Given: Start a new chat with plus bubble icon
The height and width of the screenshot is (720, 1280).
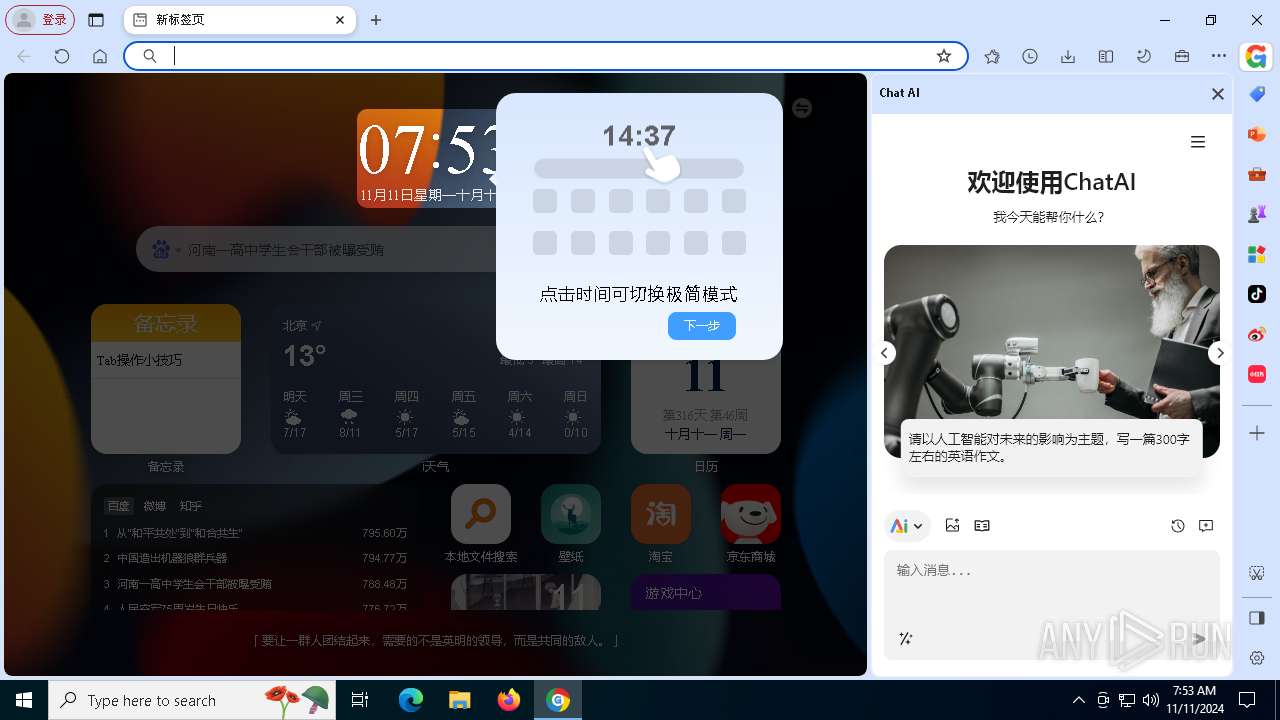Looking at the screenshot, I should [1206, 526].
